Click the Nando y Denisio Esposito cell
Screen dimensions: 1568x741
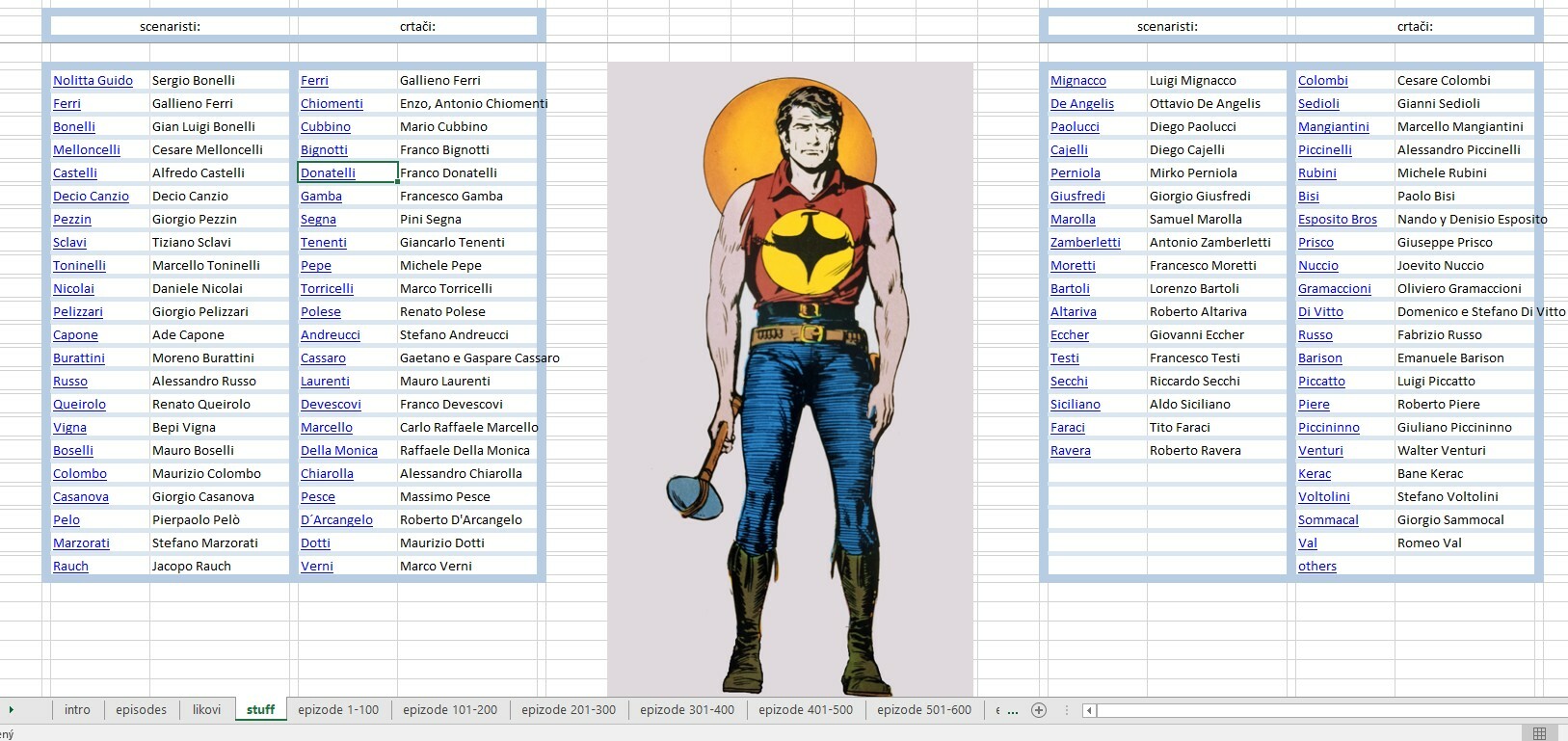pyautogui.click(x=1472, y=220)
